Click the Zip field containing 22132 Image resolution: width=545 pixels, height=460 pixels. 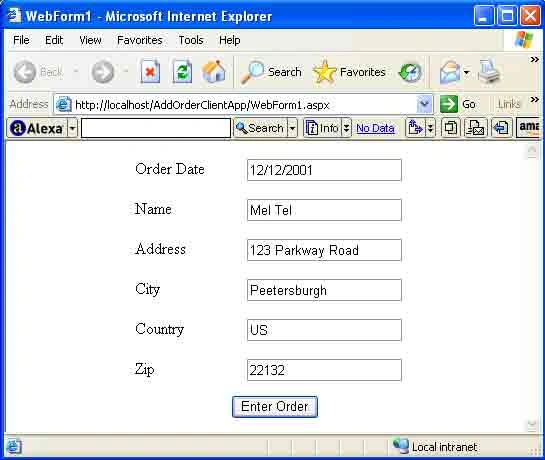click(324, 370)
